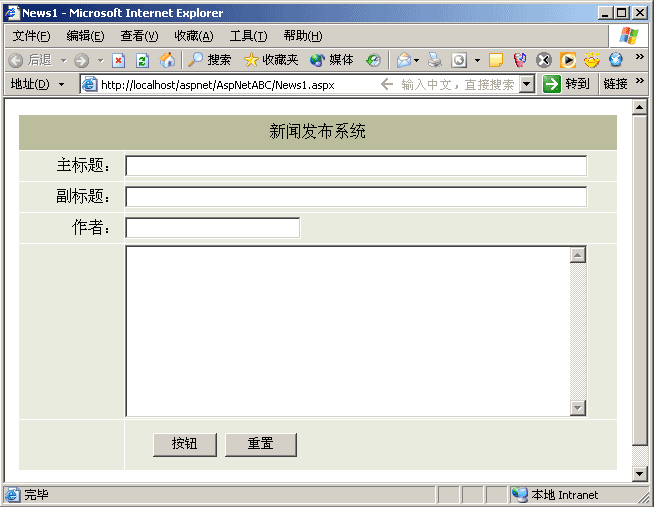
Task: Click the page scrollbar down arrow
Action: [x=639, y=473]
